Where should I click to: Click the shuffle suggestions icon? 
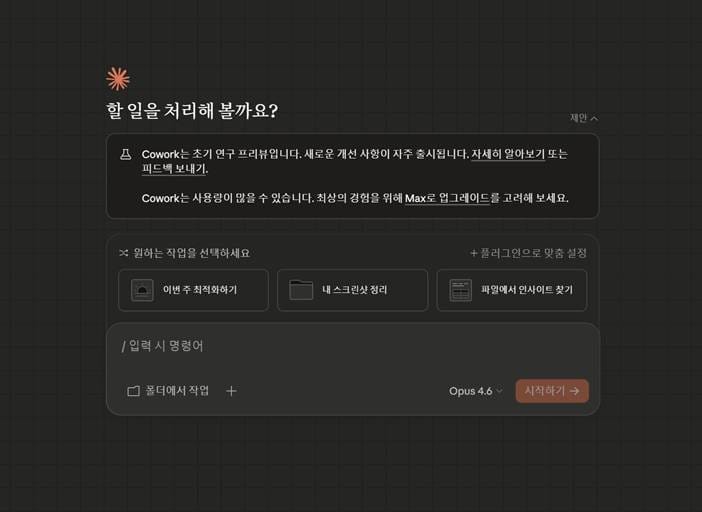click(x=124, y=253)
